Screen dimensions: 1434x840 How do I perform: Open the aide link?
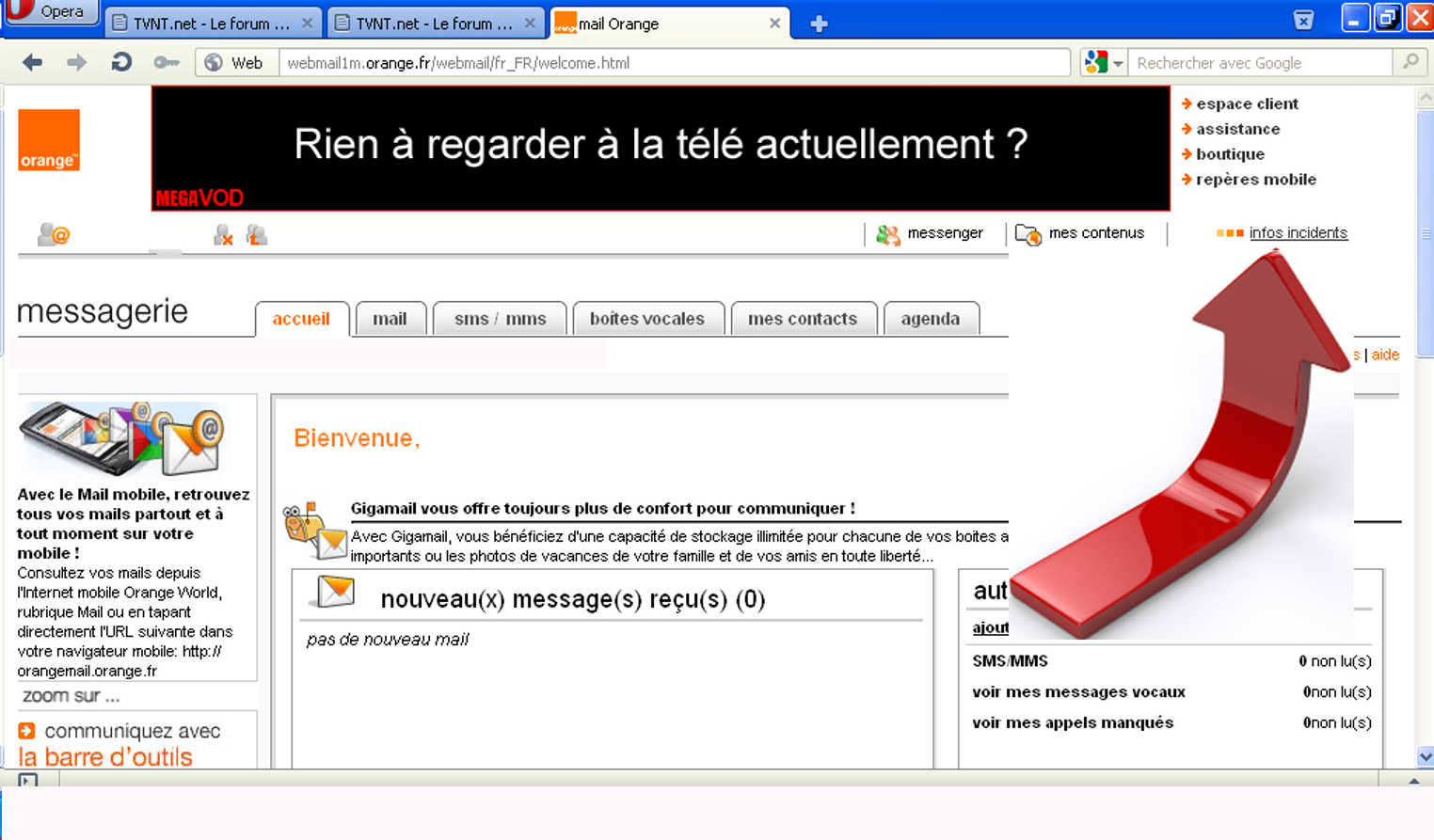point(1385,355)
